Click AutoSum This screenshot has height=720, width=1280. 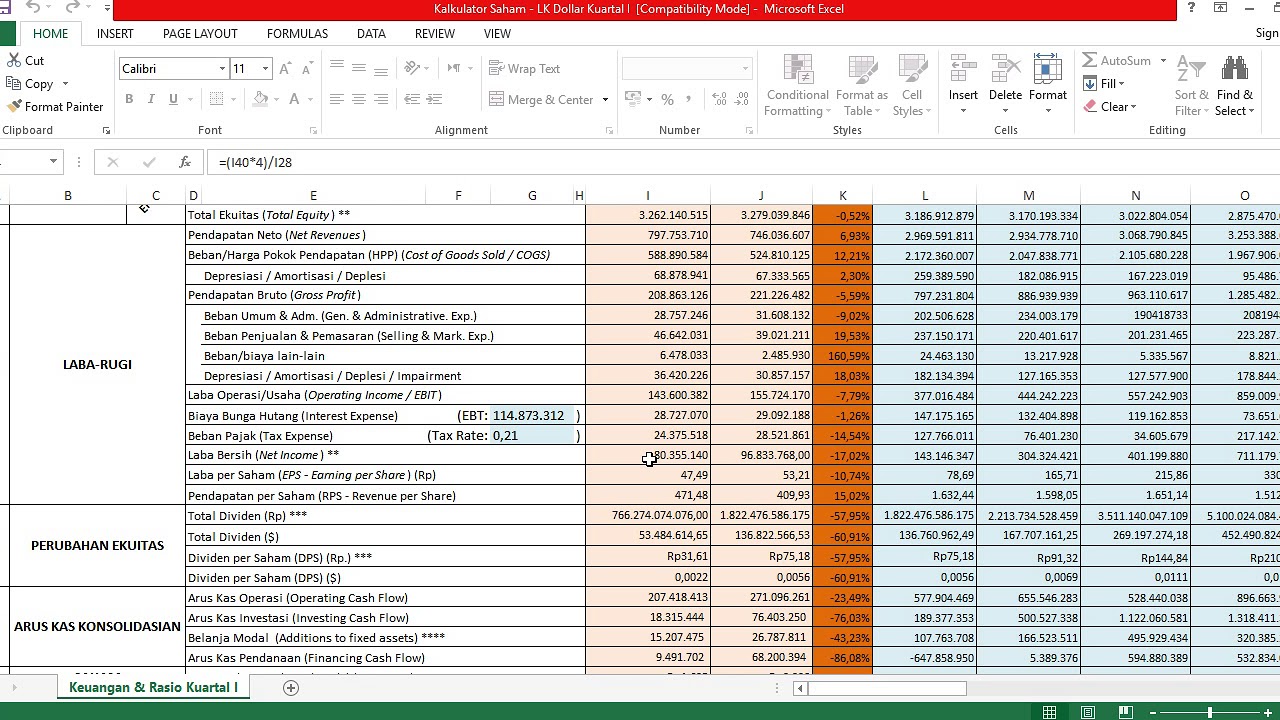(x=1117, y=61)
